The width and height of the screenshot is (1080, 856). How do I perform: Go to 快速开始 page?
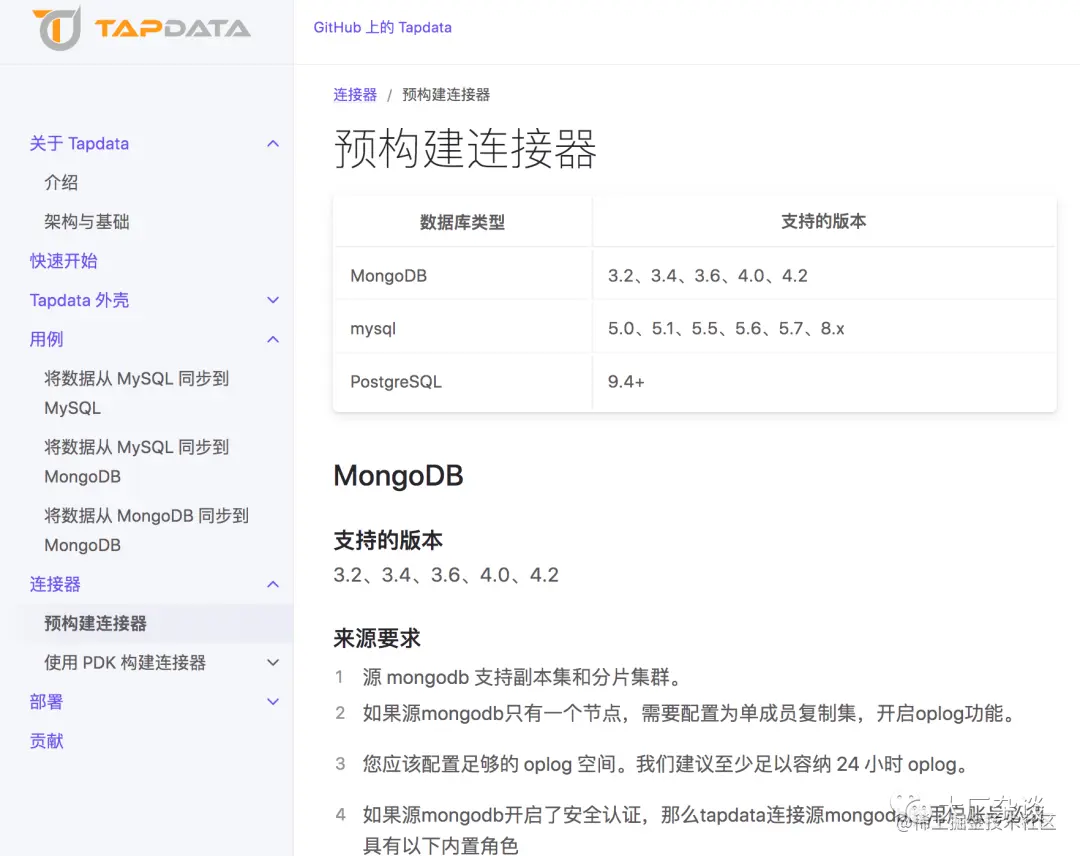(63, 261)
